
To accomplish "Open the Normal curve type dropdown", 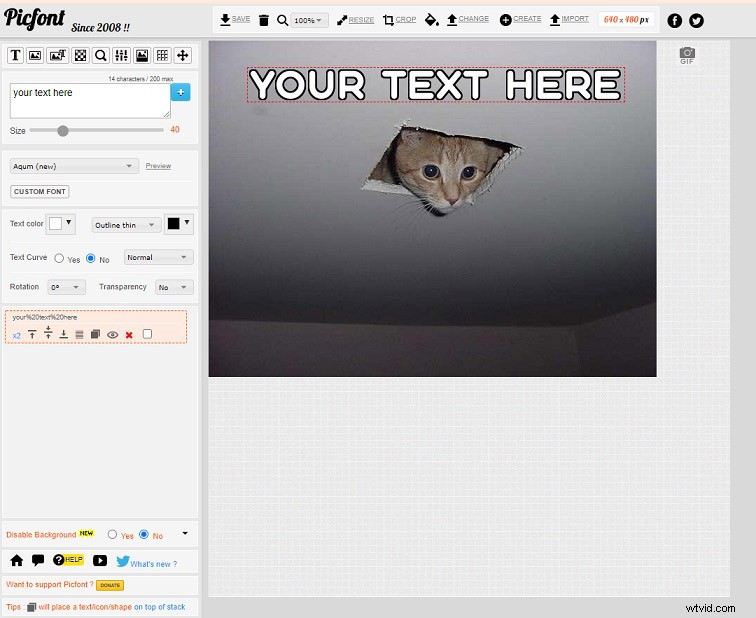I will (x=159, y=257).
